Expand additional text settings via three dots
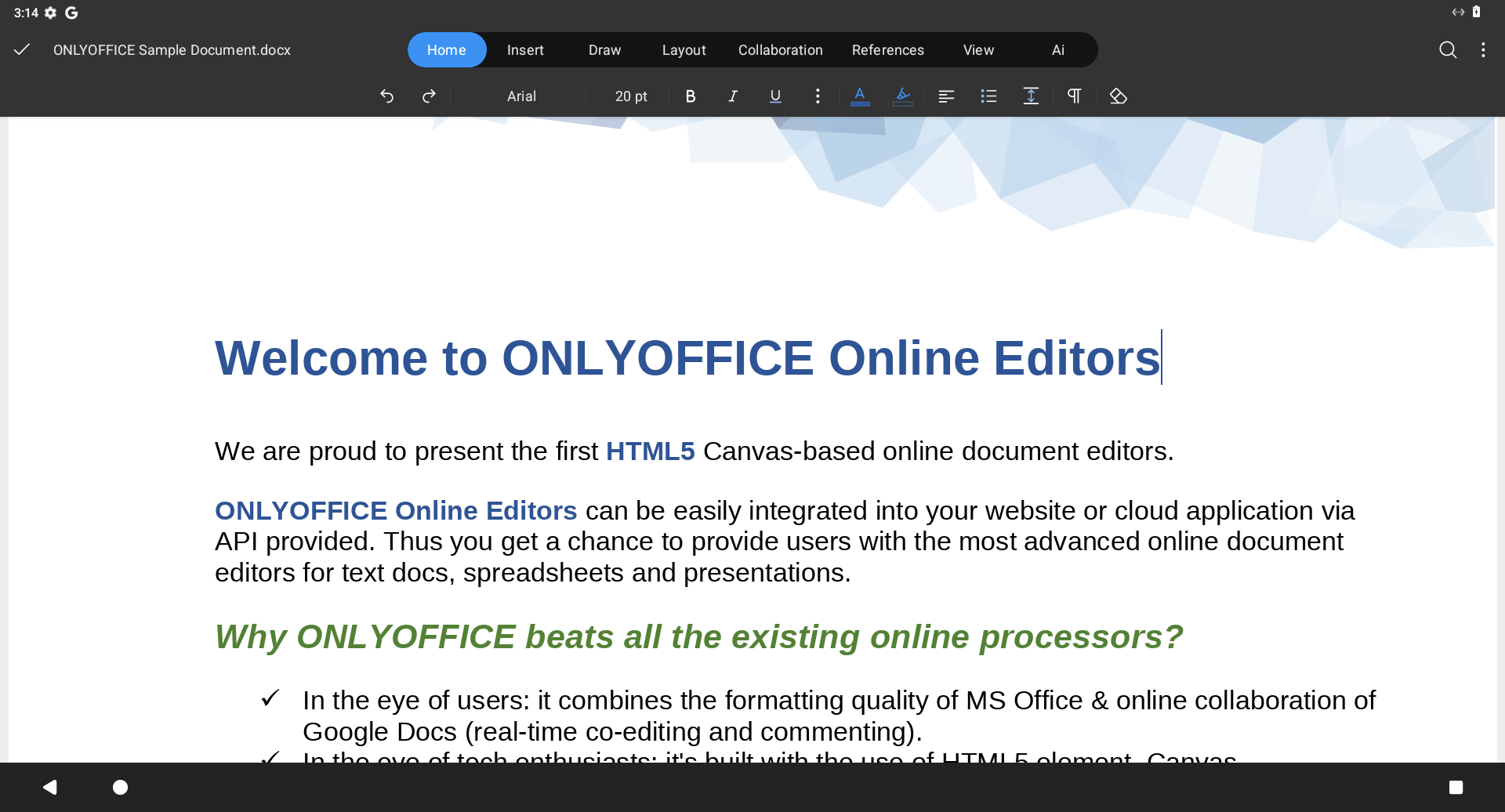This screenshot has height=812, width=1505. coord(818,96)
